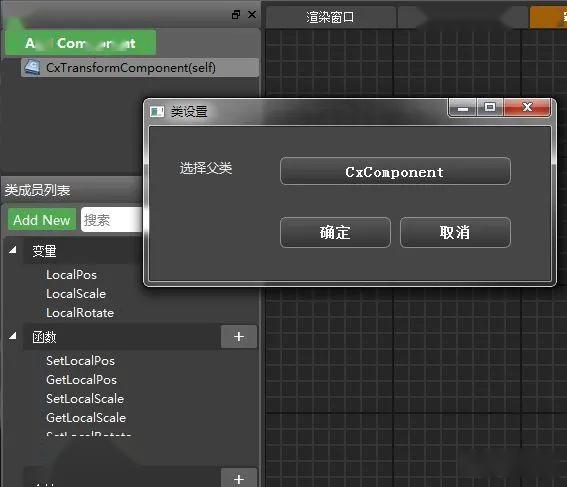Image resolution: width=567 pixels, height=487 pixels.
Task: Switch to the 渲染窗口 tab
Action: (330, 17)
